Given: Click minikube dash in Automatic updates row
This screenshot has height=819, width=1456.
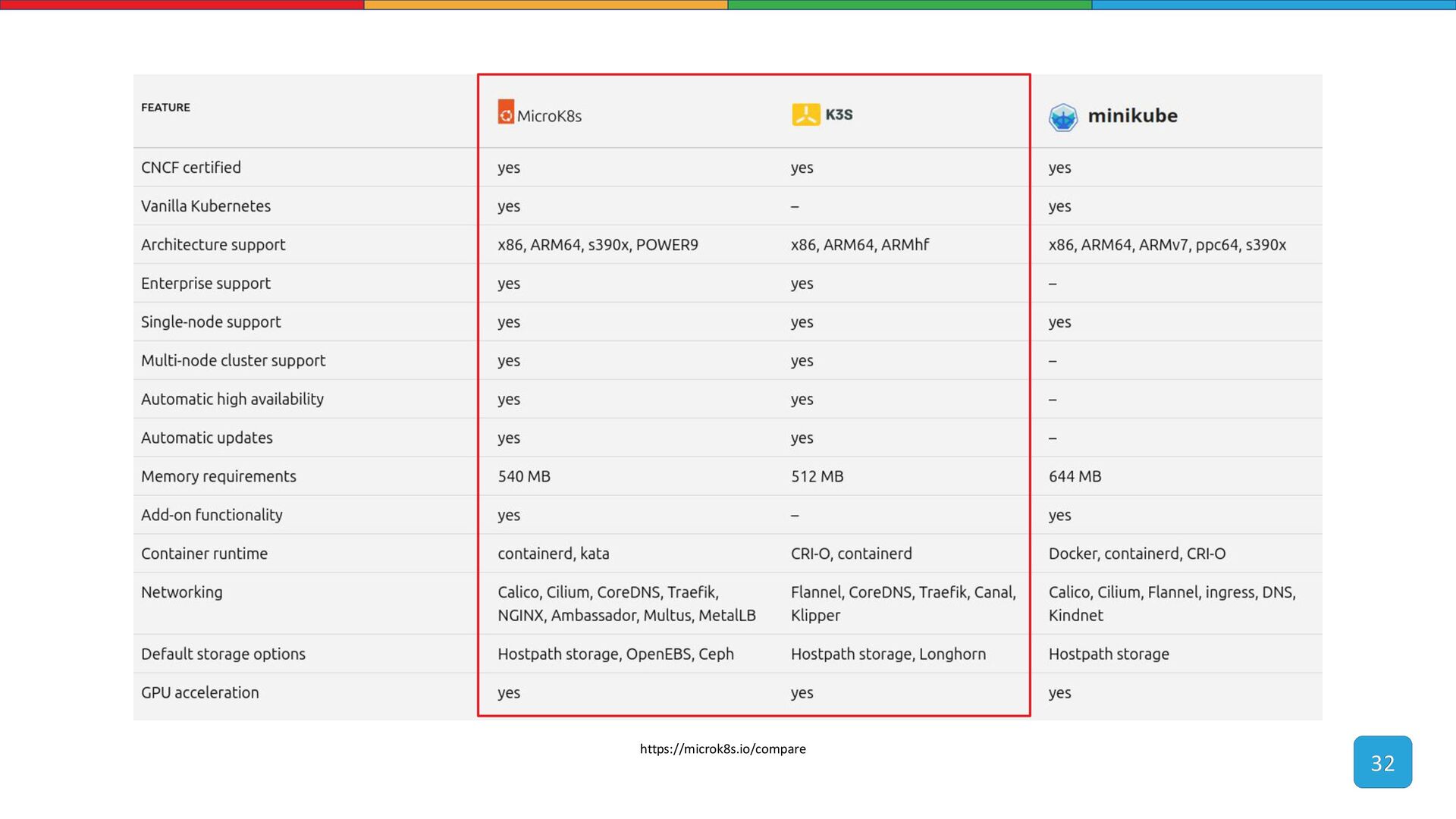Looking at the screenshot, I should (x=1053, y=439).
